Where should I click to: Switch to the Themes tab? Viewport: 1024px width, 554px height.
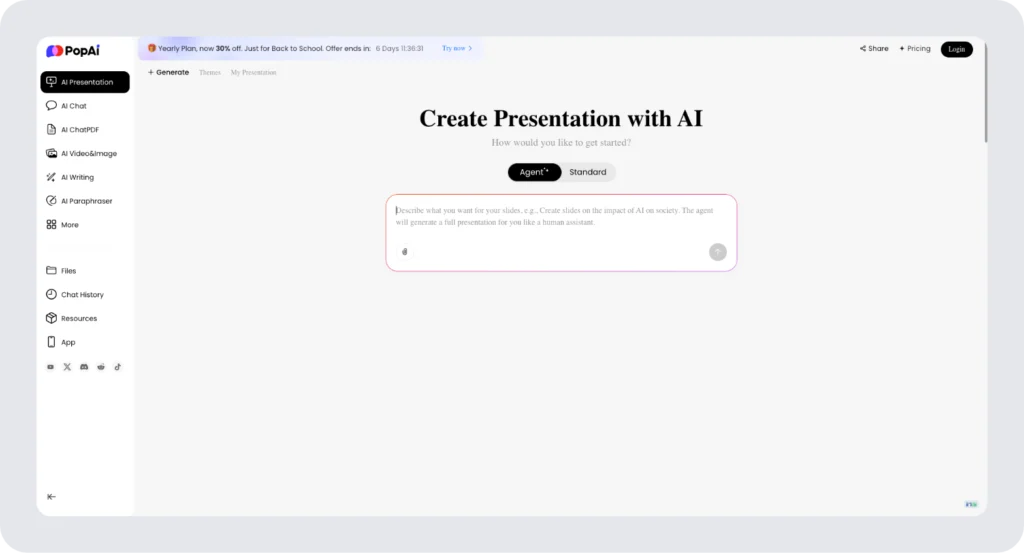(x=210, y=73)
